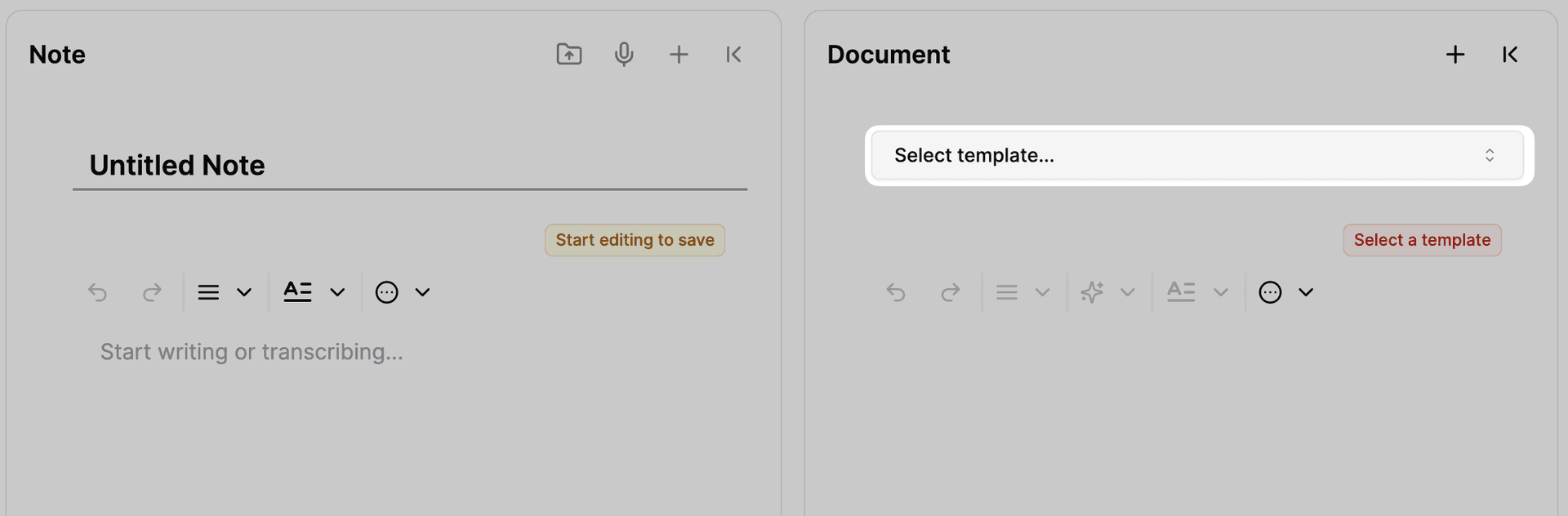Collapse the Note panel
Viewport: 1568px width, 516px height.
[x=733, y=55]
